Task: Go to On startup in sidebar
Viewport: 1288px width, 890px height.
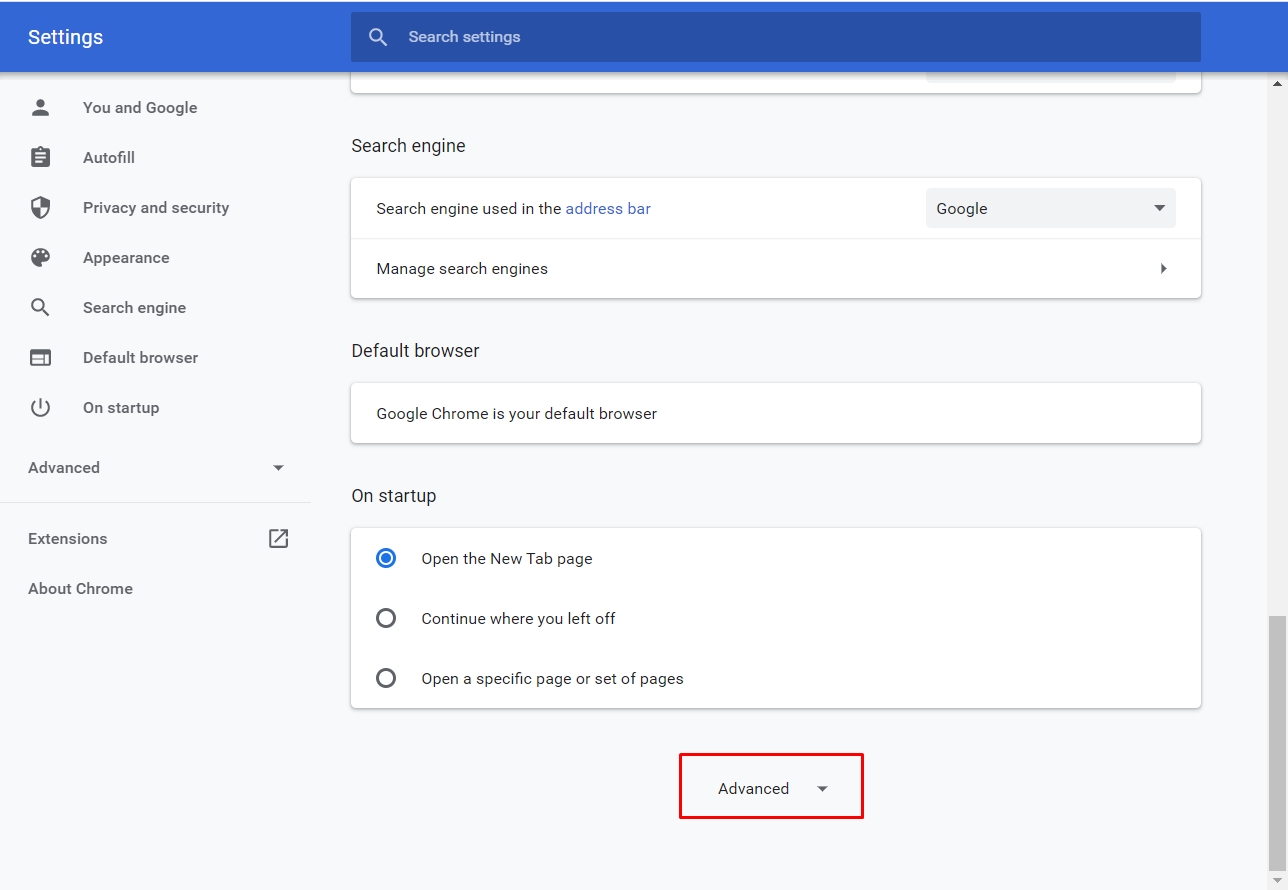Action: coord(121,407)
